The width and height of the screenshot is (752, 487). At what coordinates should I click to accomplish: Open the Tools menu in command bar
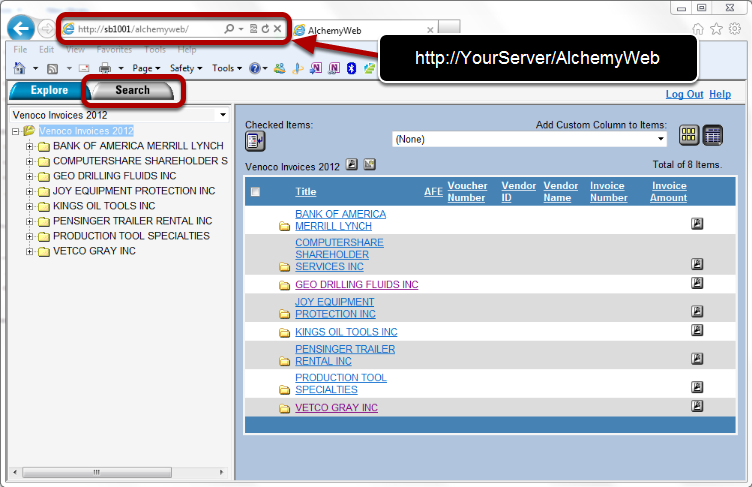click(227, 68)
